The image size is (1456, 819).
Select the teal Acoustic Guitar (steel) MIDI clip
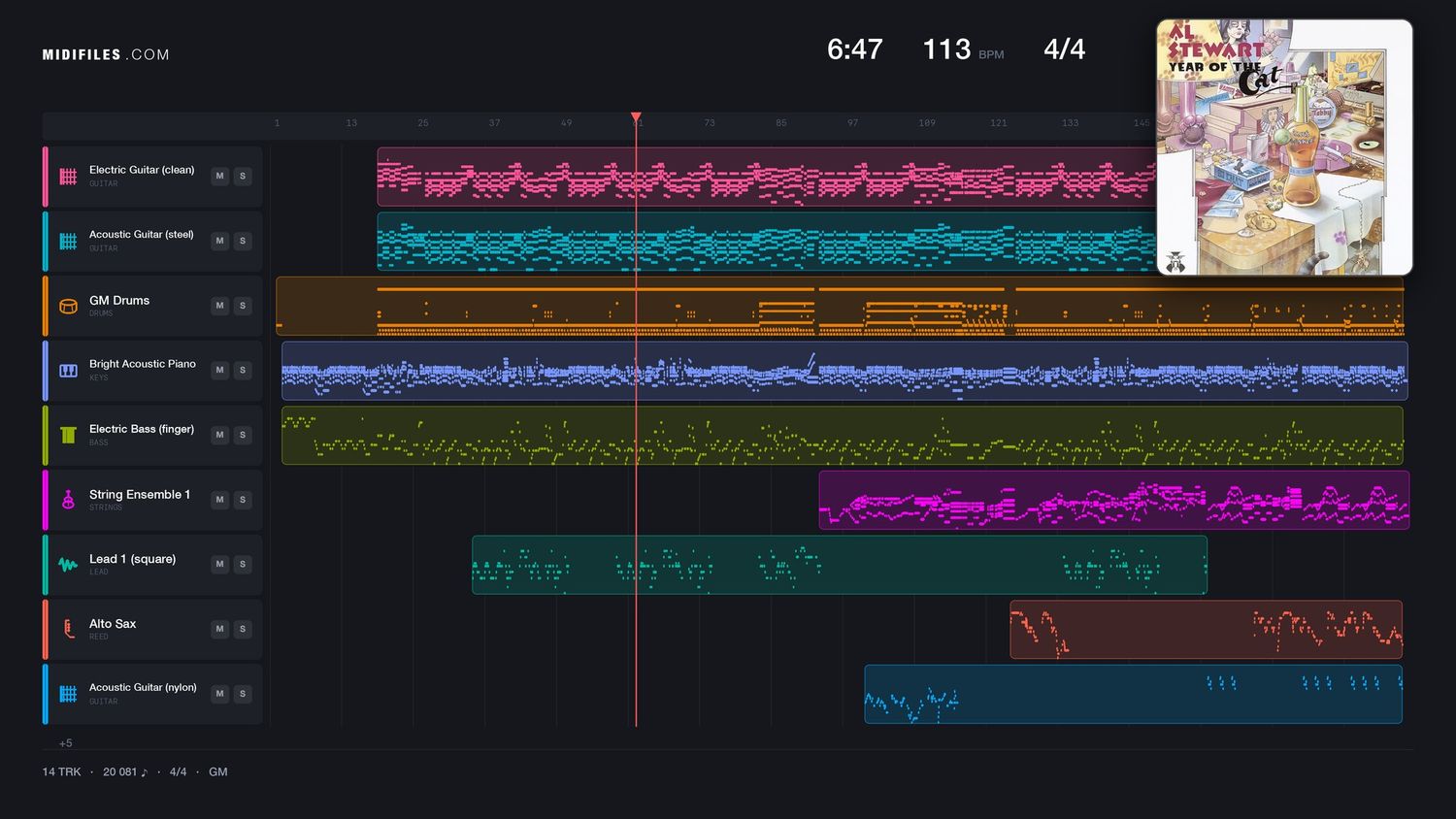click(x=766, y=241)
